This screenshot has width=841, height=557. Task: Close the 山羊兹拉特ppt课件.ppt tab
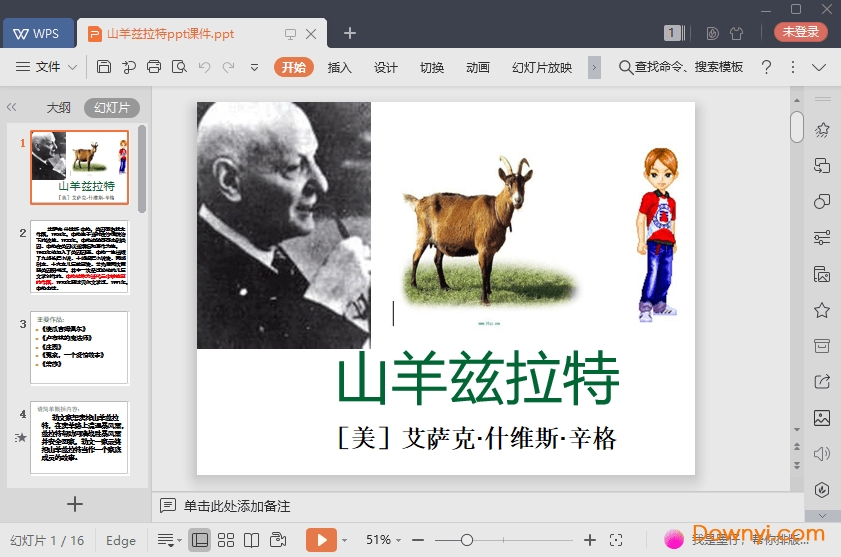coord(311,34)
